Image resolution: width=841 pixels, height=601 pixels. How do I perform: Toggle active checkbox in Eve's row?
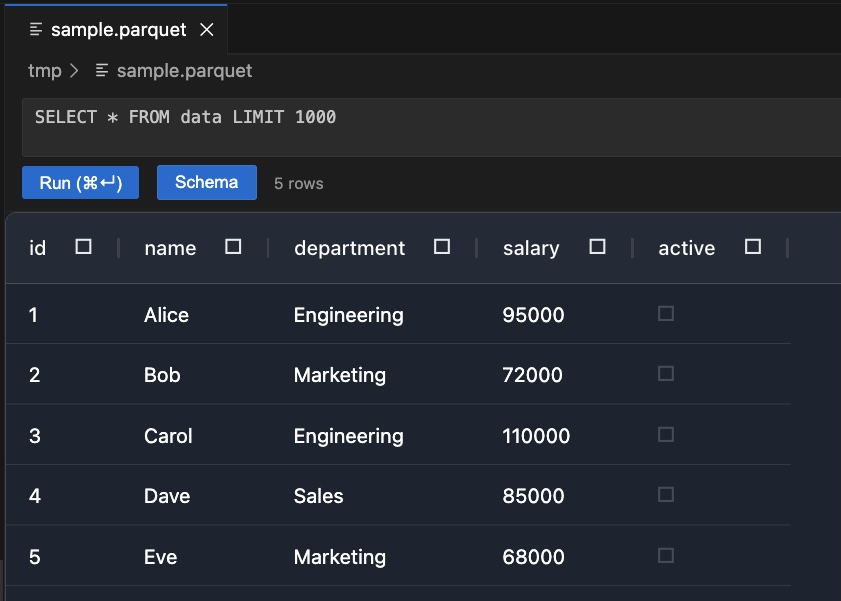tap(666, 556)
